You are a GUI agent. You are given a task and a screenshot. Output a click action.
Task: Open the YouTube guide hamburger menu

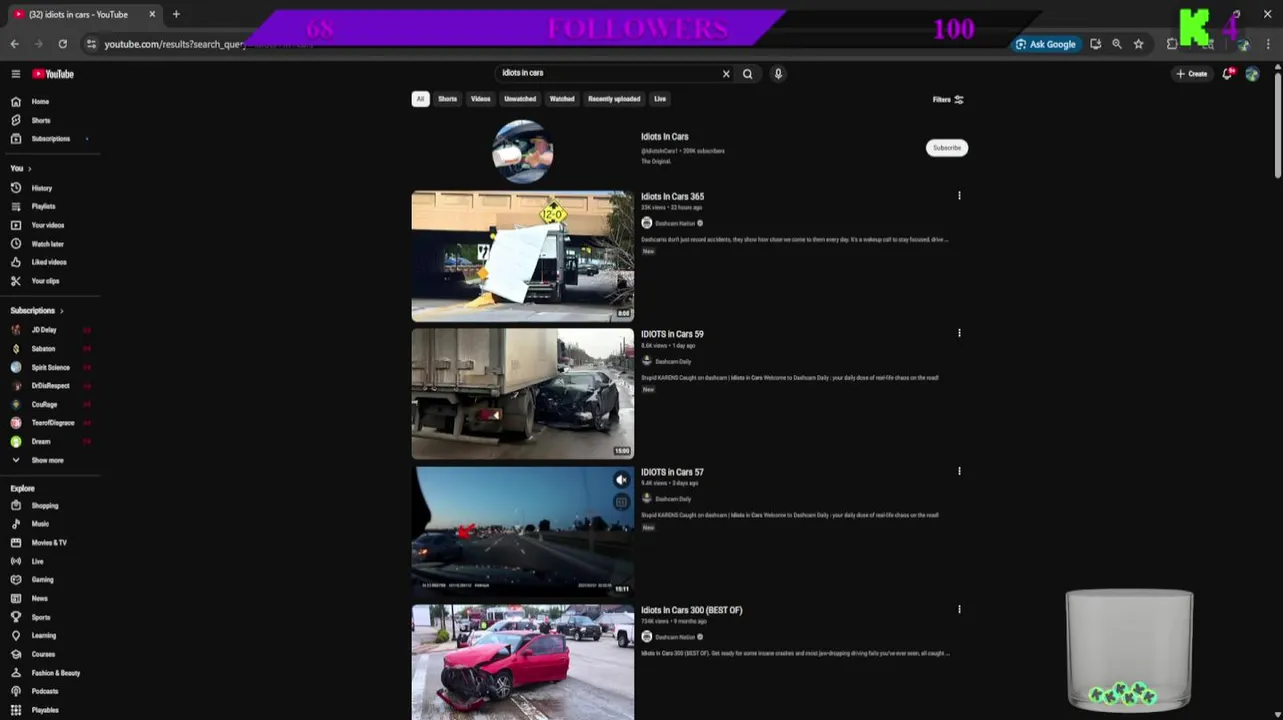[15, 74]
